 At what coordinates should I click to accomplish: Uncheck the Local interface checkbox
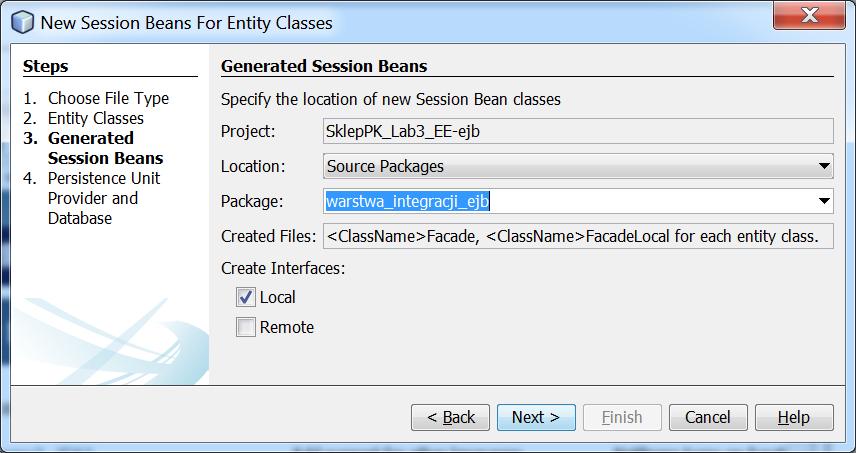click(246, 297)
